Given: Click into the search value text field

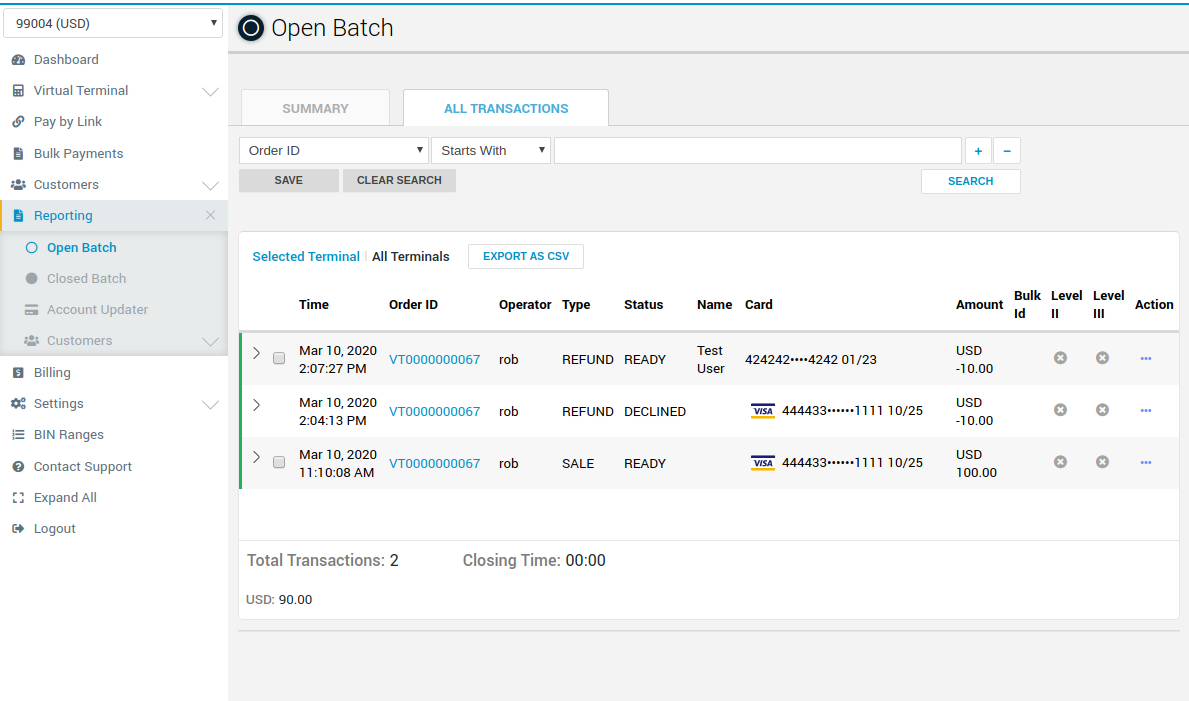Looking at the screenshot, I should click(757, 151).
